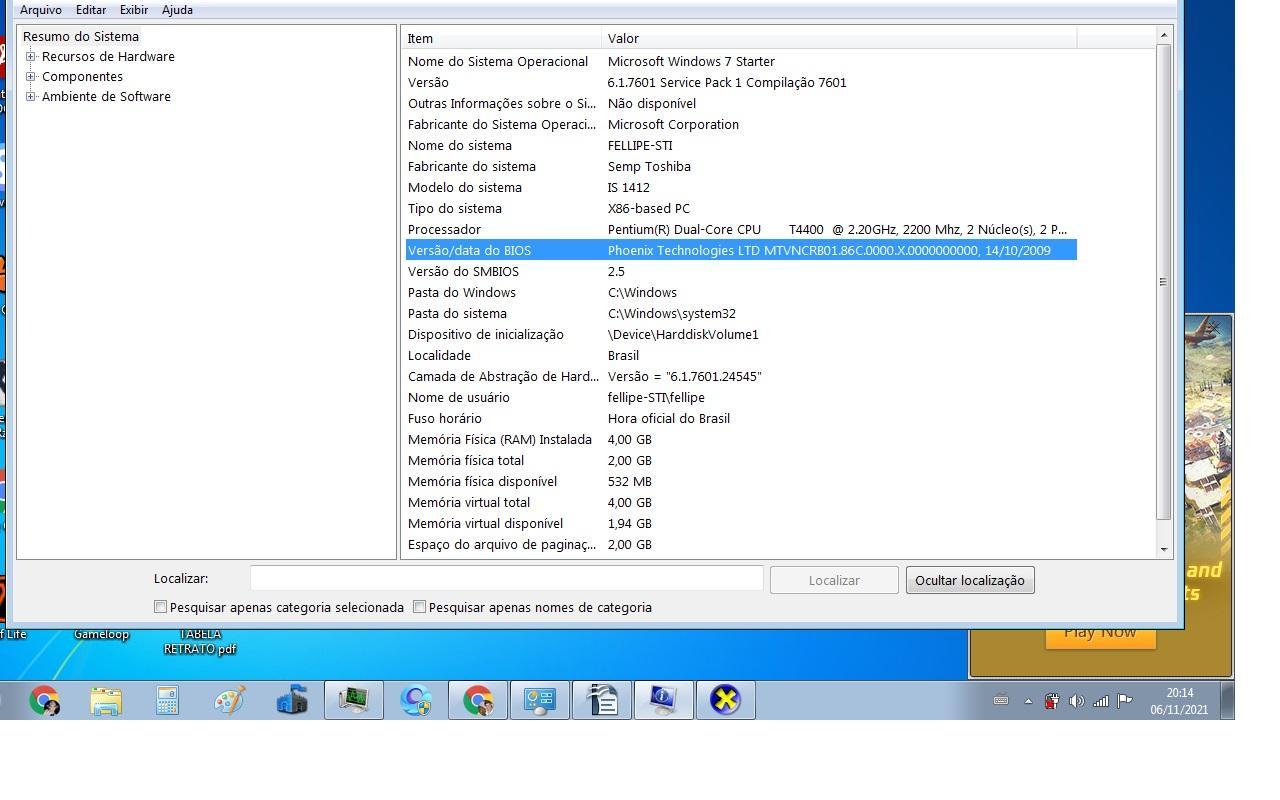This screenshot has height=800, width=1280.
Task: Open the DirectX diagnostic yellow X icon
Action: point(726,700)
